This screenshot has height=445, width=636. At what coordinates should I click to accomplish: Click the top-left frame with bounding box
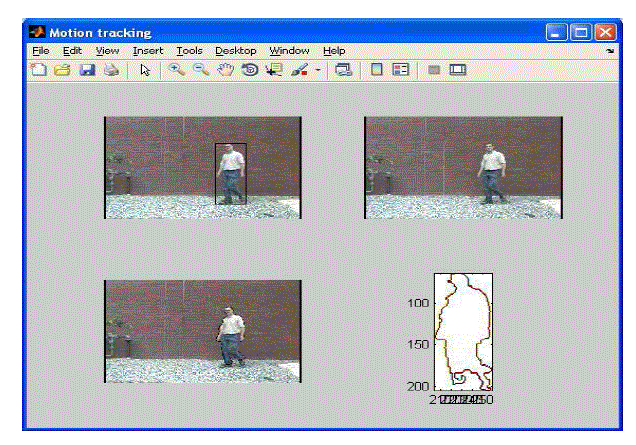point(203,167)
